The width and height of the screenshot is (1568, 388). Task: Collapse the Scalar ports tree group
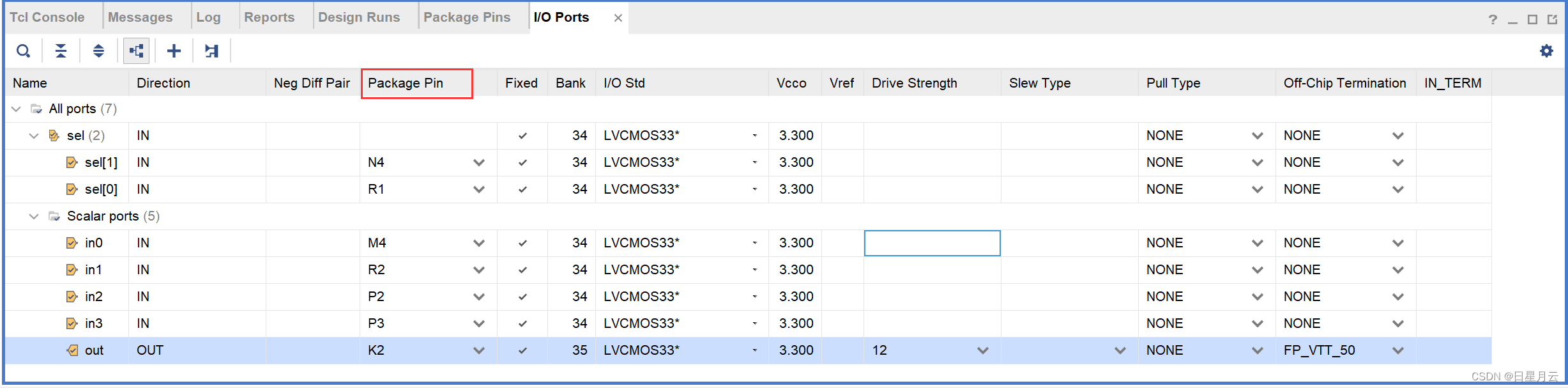34,216
